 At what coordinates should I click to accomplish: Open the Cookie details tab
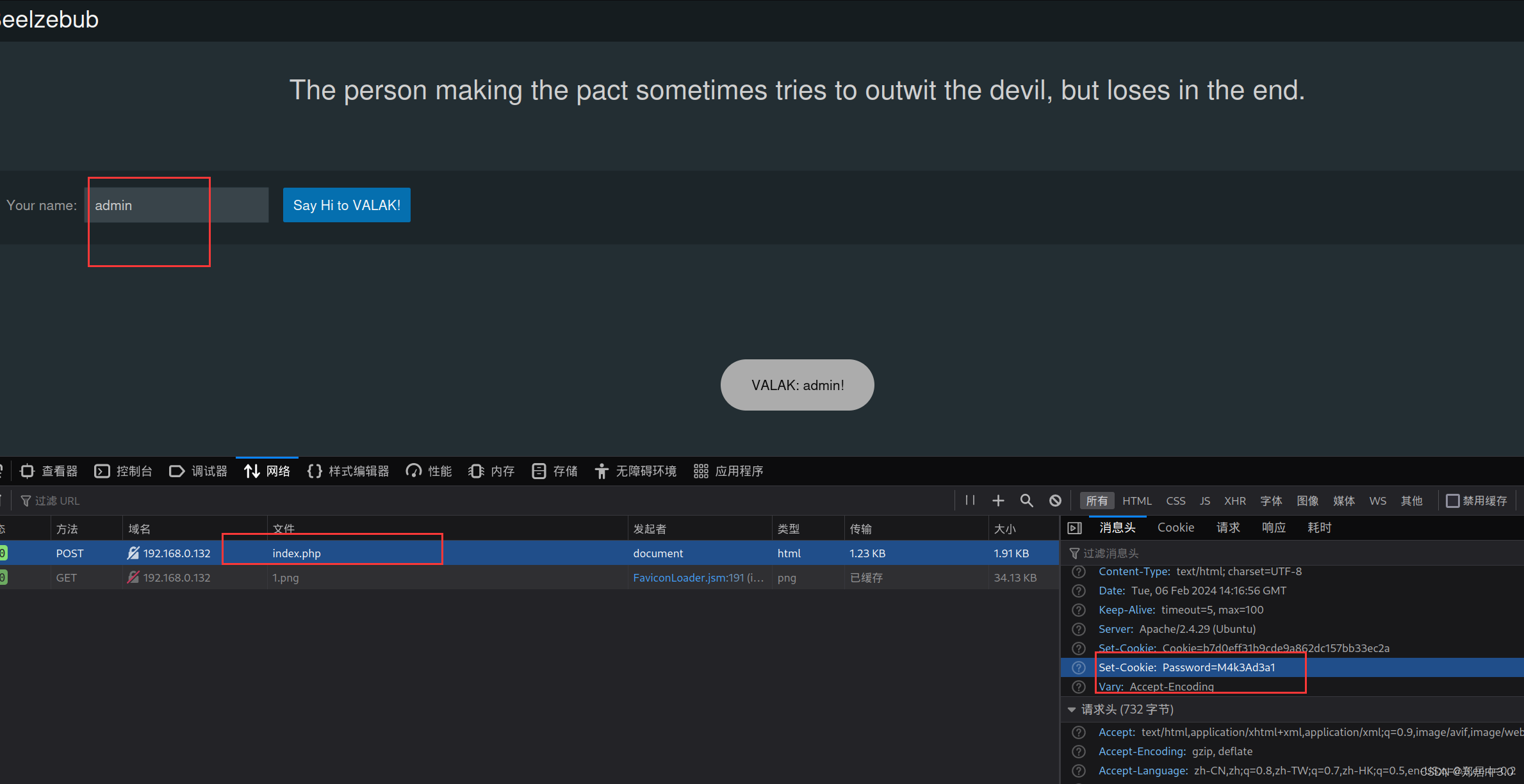coord(1176,528)
